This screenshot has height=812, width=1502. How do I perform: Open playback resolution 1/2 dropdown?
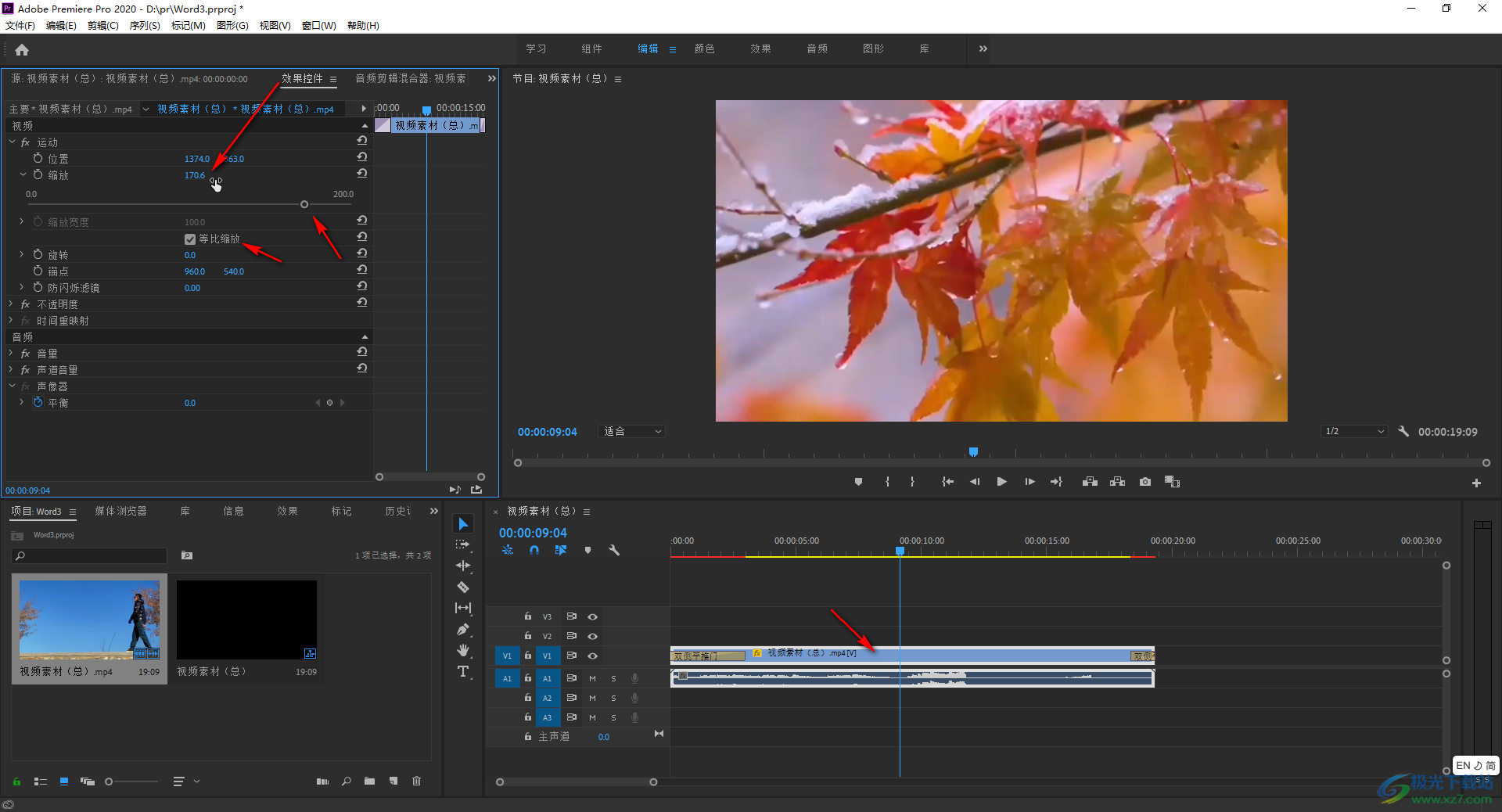coord(1355,431)
